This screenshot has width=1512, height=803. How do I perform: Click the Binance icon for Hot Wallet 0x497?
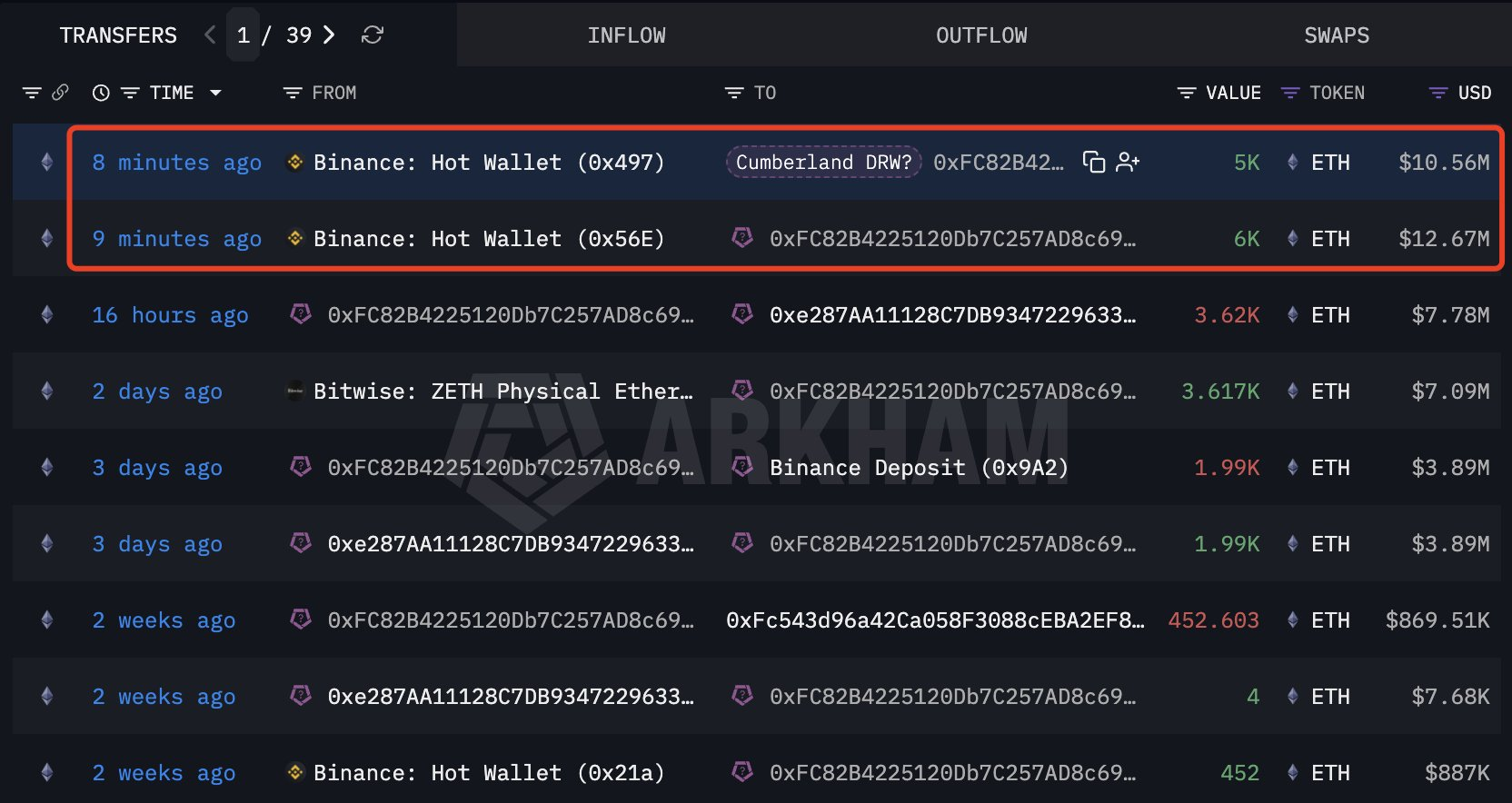click(294, 163)
